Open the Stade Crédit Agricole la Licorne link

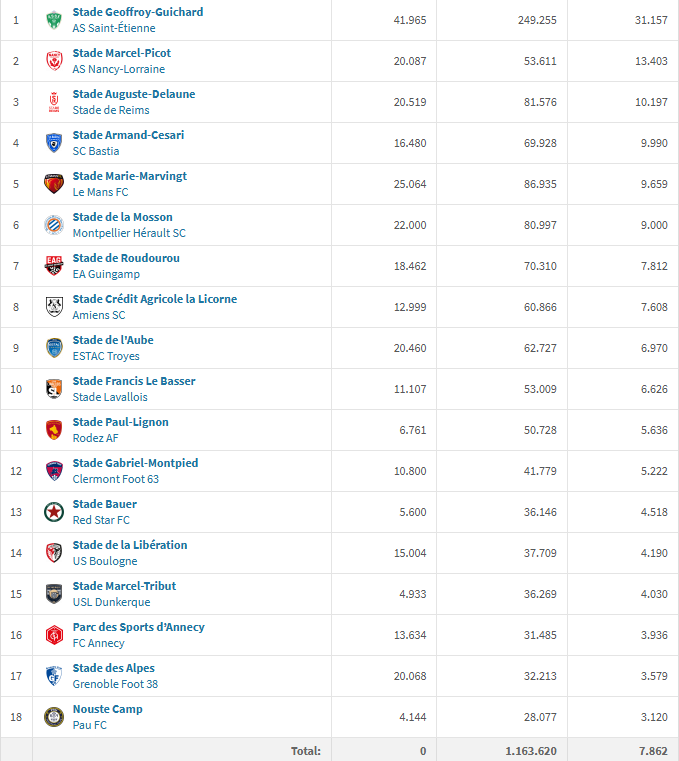pos(155,299)
